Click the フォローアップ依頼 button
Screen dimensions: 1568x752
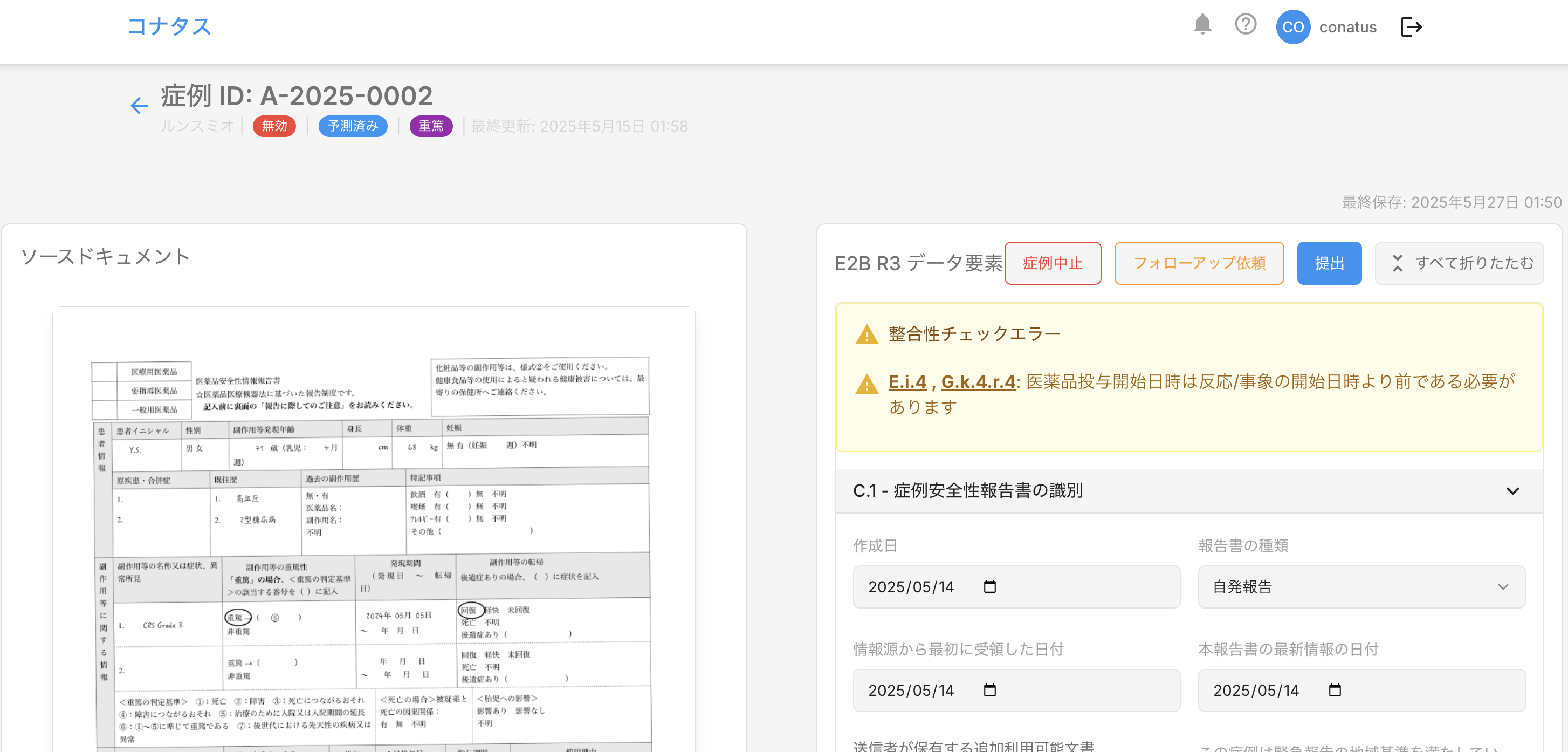1199,263
